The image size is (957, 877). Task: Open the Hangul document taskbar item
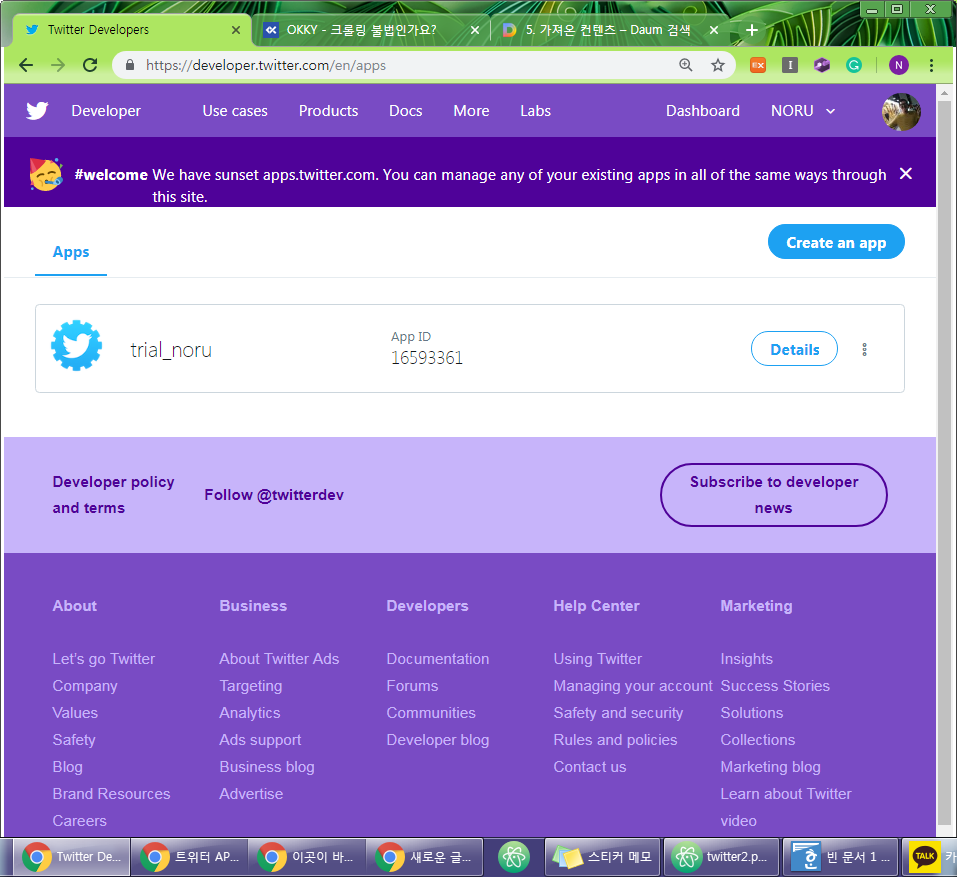[840, 857]
